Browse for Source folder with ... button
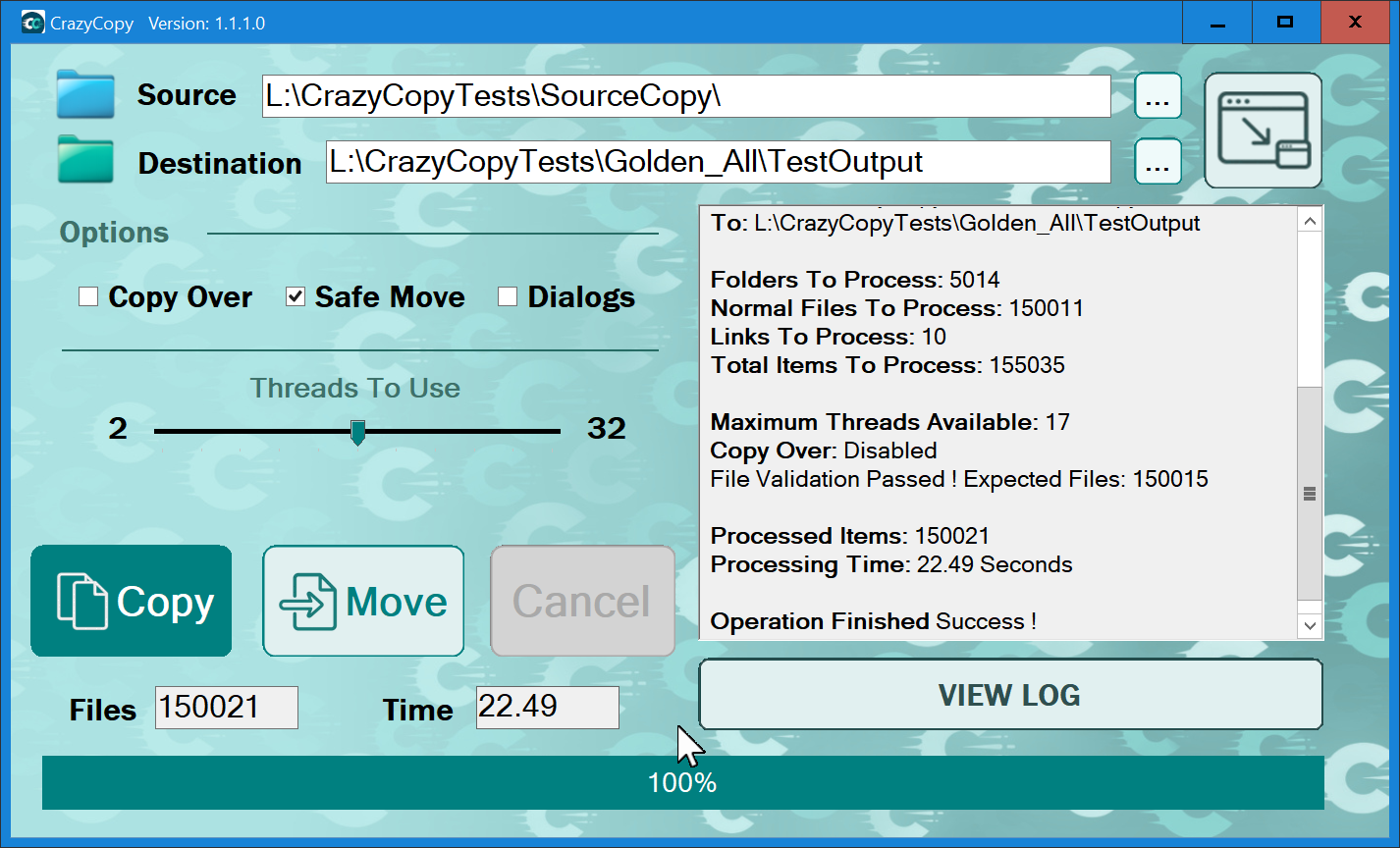Screen dimensions: 1400x848 coord(1158,96)
